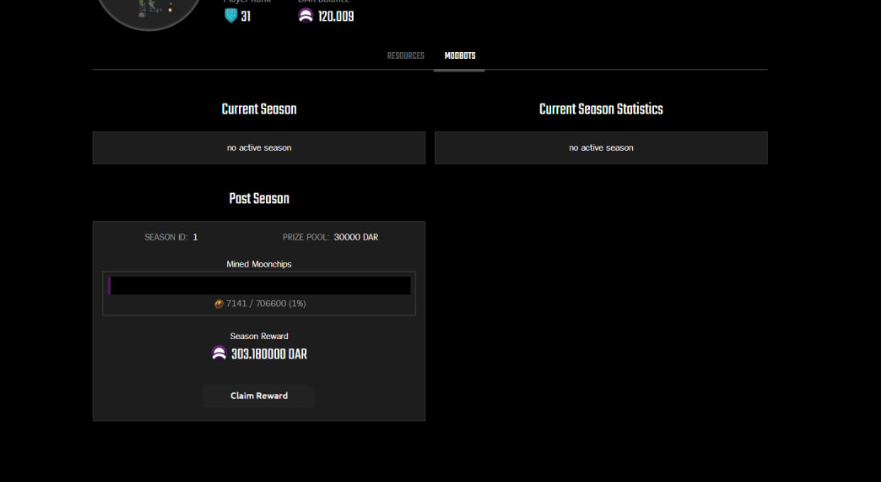Click the SEASON ID label
The image size is (881, 482).
[166, 237]
